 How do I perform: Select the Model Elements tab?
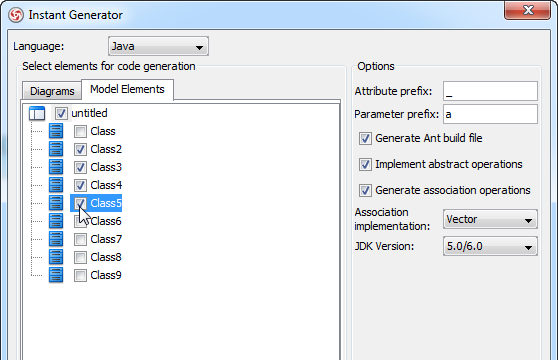click(x=127, y=89)
